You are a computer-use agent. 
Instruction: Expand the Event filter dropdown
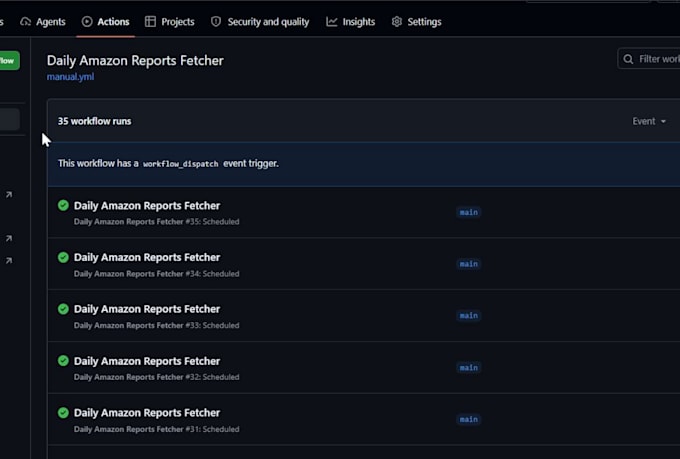point(649,121)
